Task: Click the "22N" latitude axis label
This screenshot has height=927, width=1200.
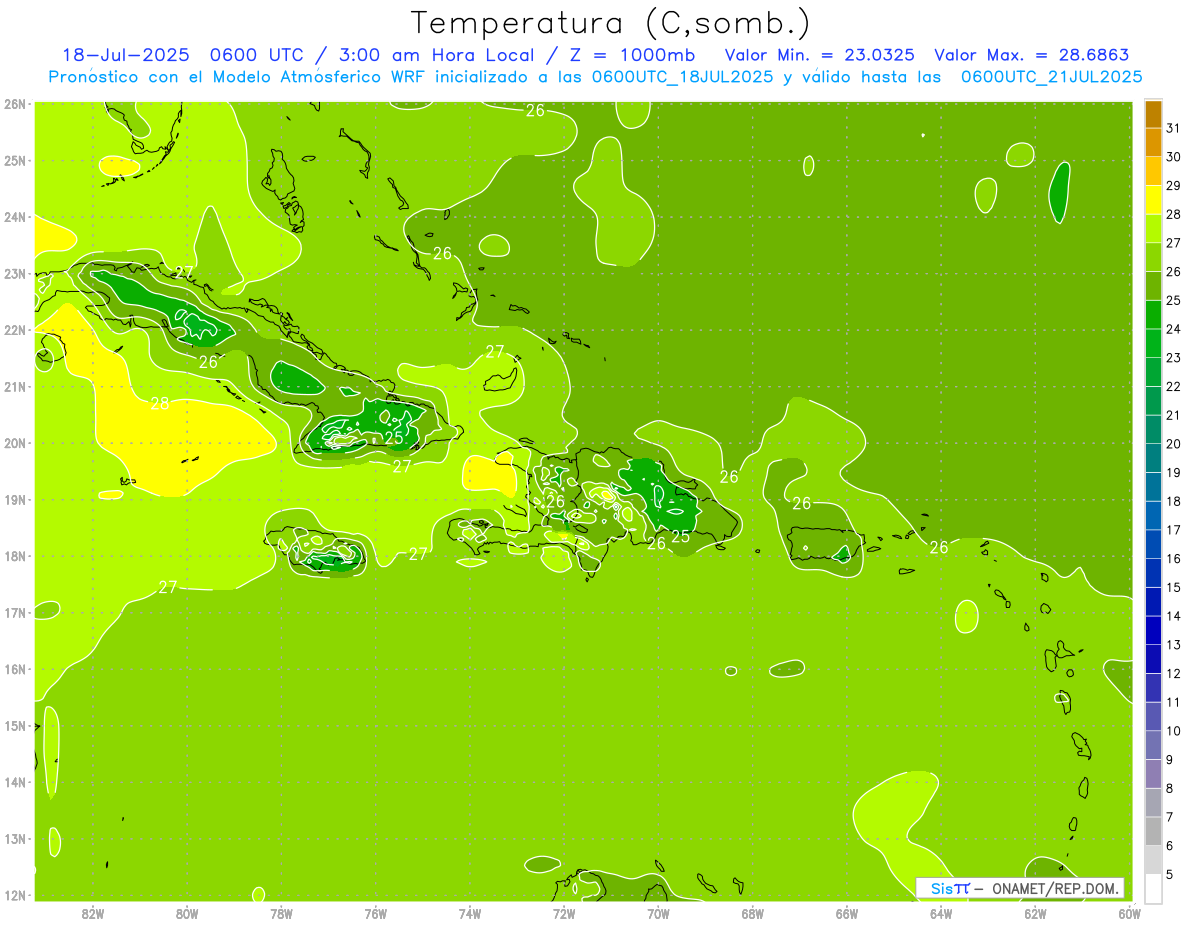Action: (x=14, y=330)
